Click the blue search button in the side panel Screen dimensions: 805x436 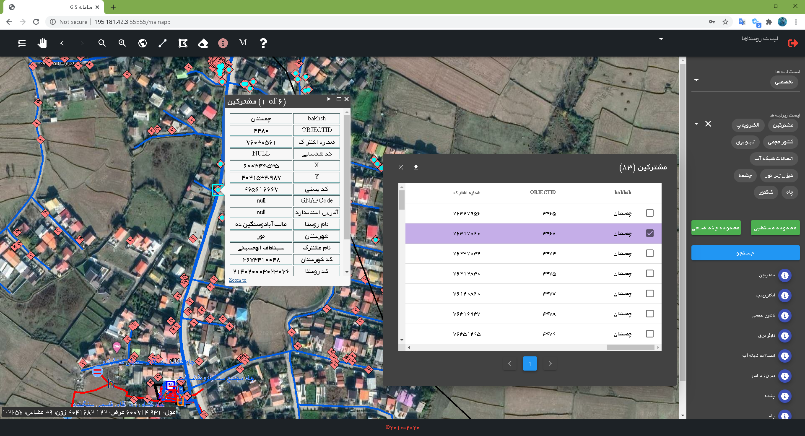click(745, 253)
